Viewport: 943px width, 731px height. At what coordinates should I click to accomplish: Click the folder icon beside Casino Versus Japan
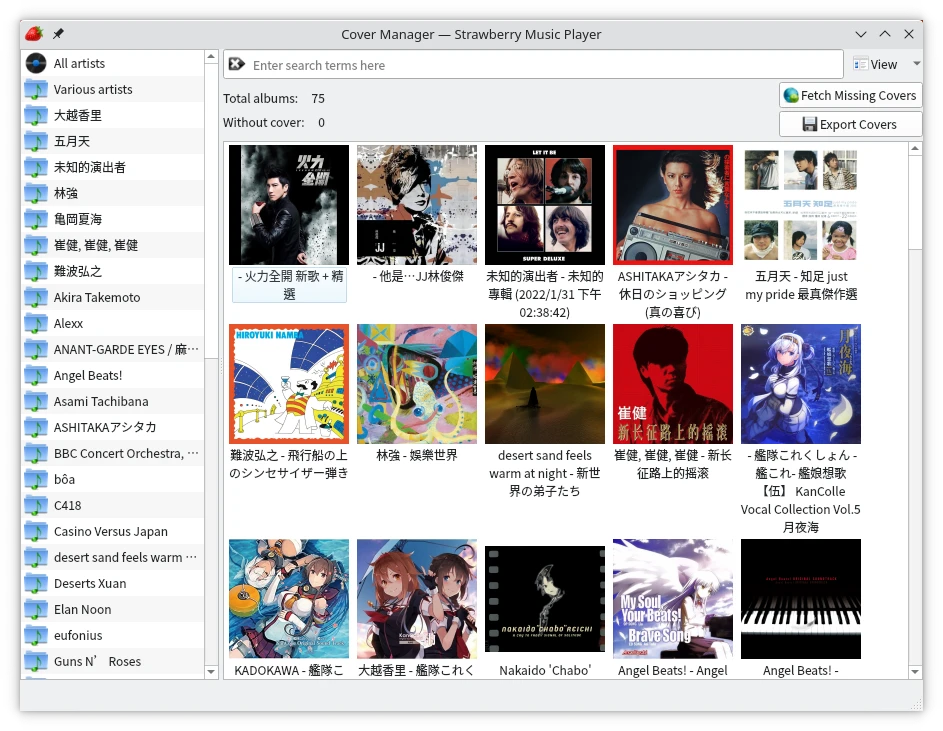[x=36, y=532]
